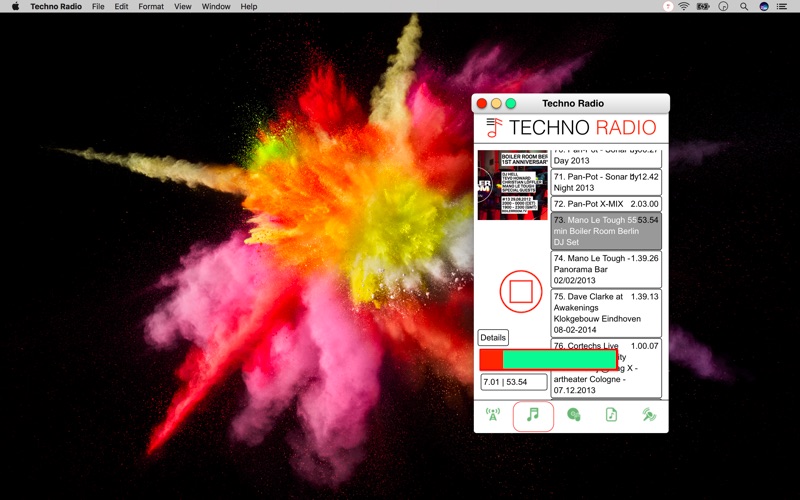Screen dimensions: 800x500
Task: Open Spotlight search magnifier
Action: (744, 7)
